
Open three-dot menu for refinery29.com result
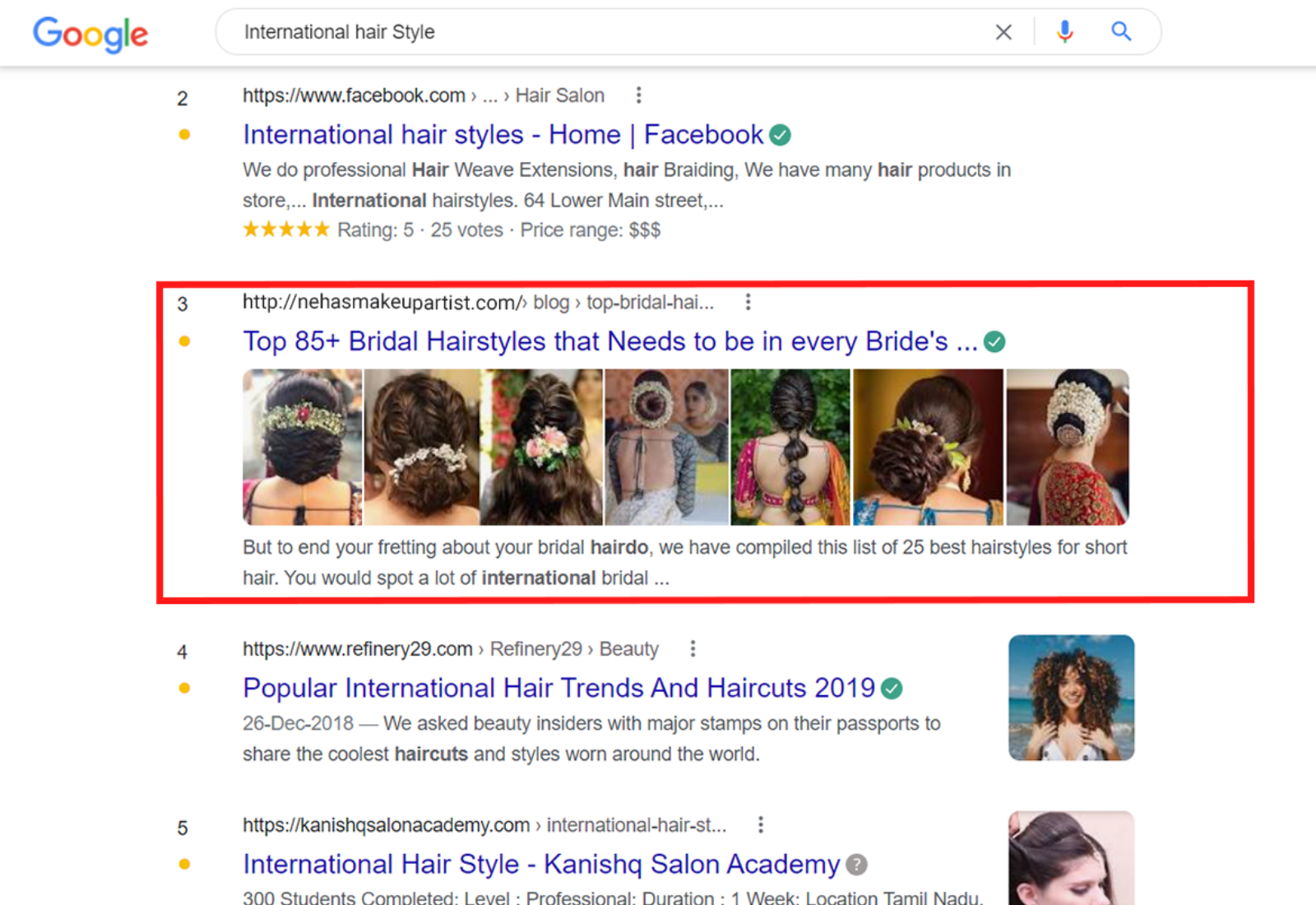coord(693,649)
